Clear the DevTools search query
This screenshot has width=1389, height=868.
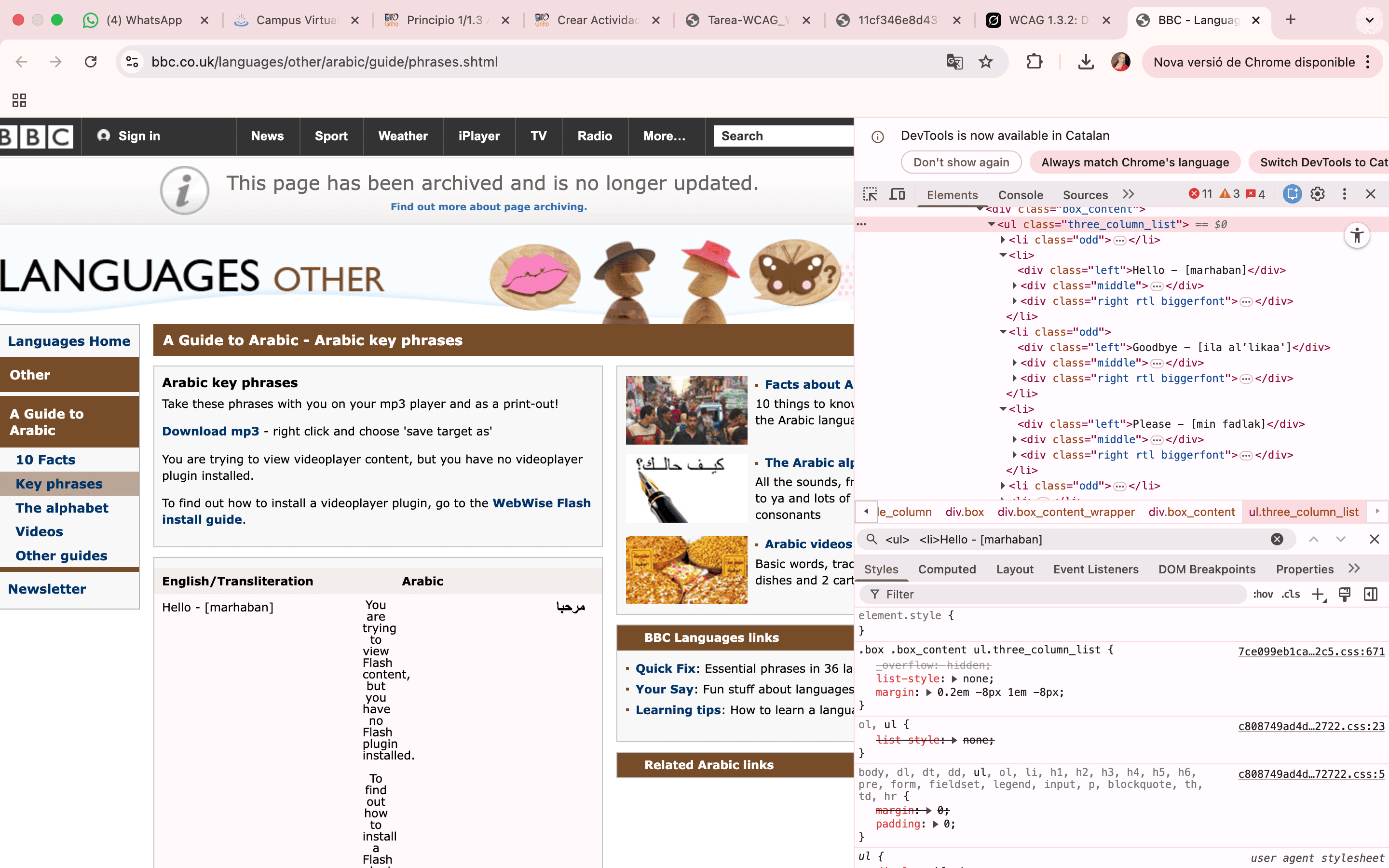point(1277,539)
